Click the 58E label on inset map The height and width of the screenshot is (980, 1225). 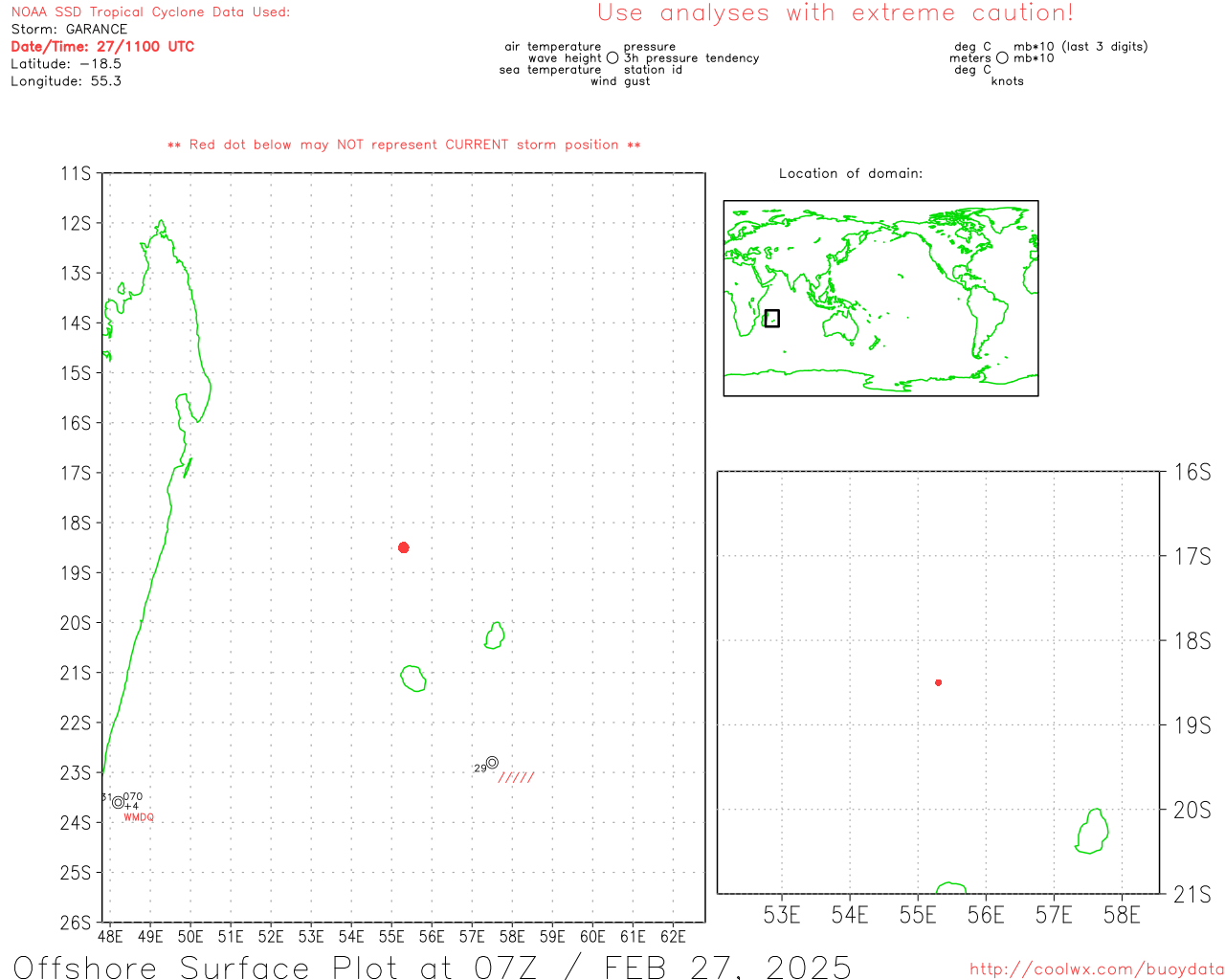point(1122,915)
